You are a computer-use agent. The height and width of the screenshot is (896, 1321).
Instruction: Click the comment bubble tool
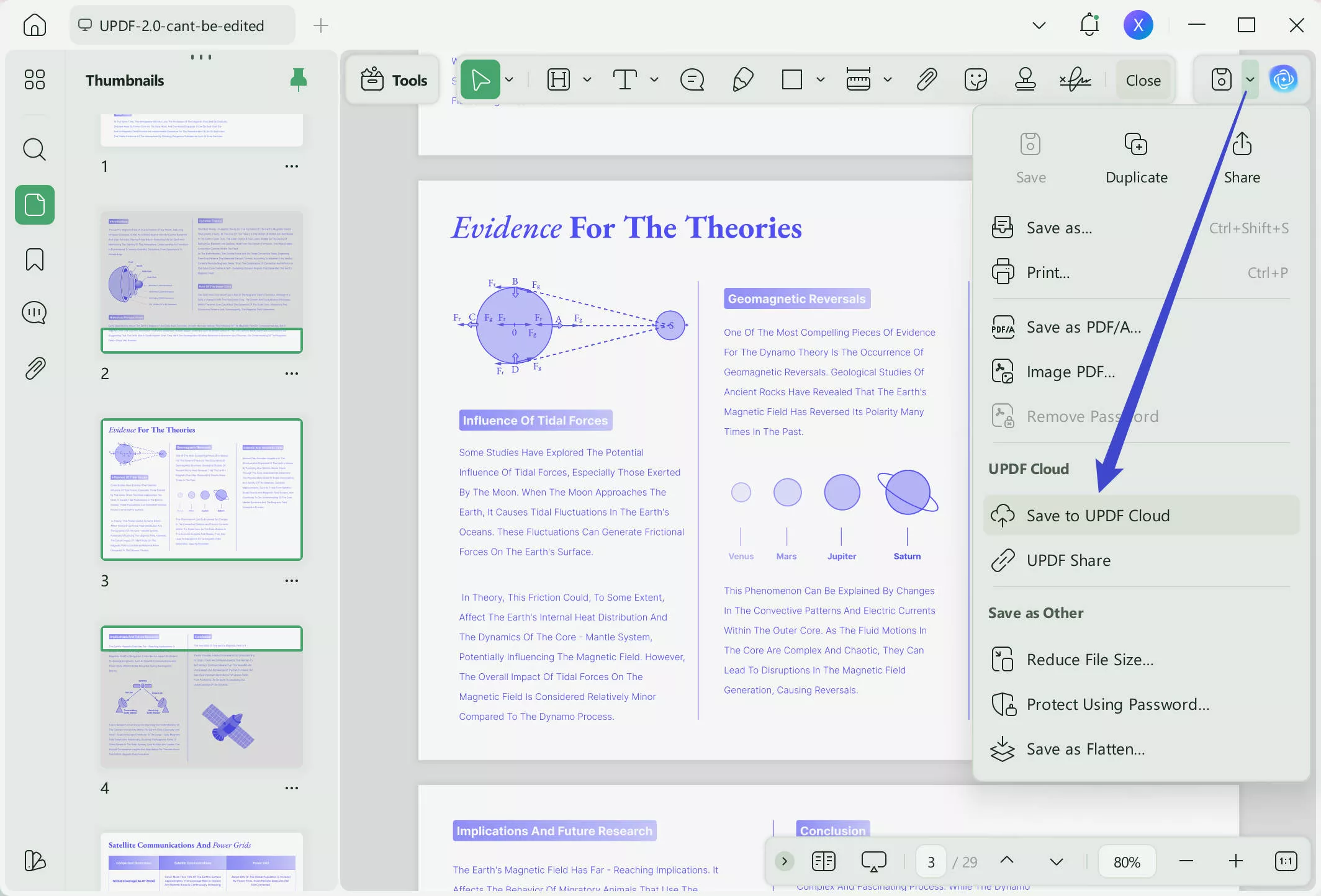pos(692,79)
